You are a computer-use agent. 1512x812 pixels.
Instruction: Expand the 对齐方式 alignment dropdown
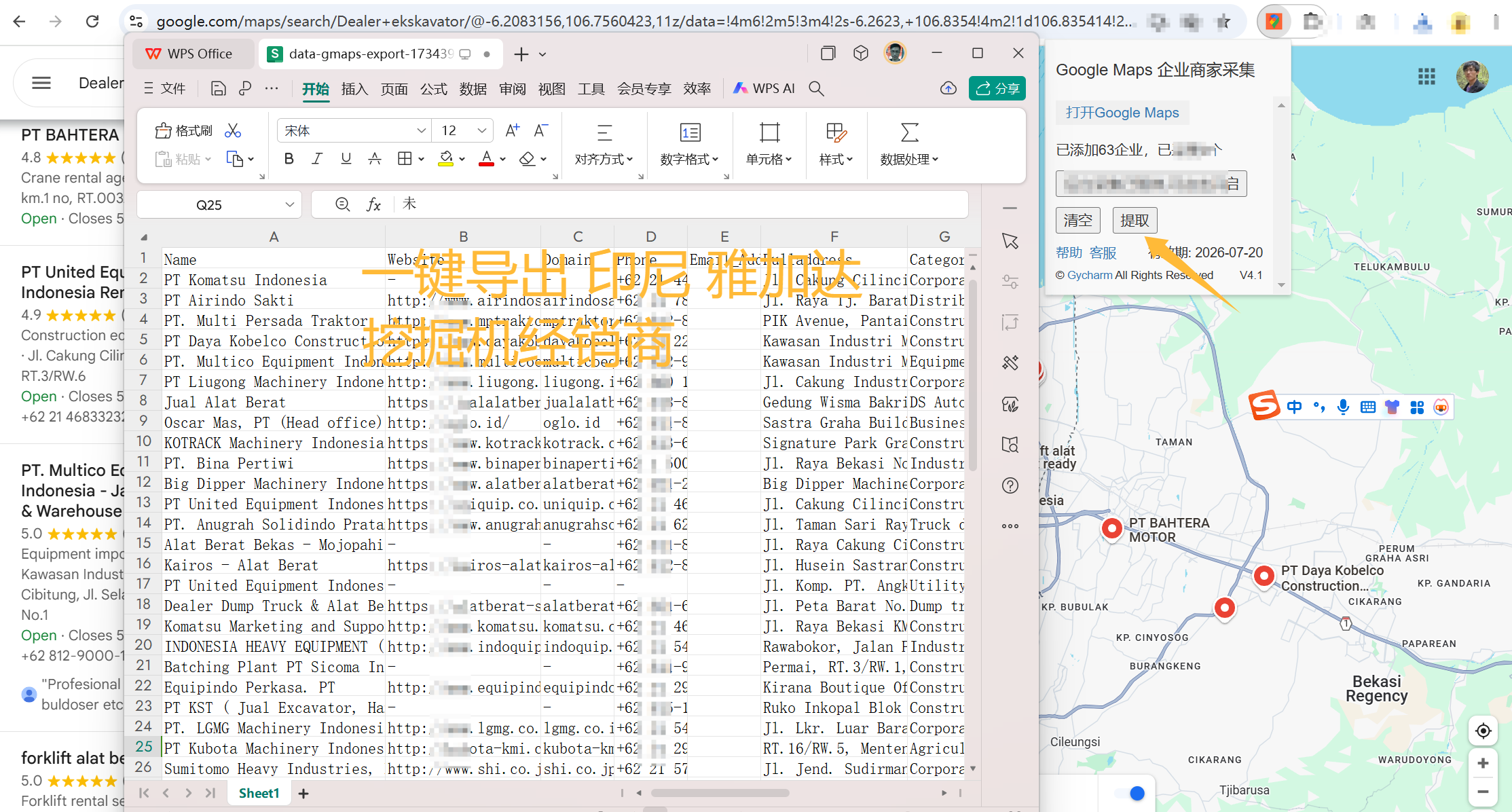(604, 160)
